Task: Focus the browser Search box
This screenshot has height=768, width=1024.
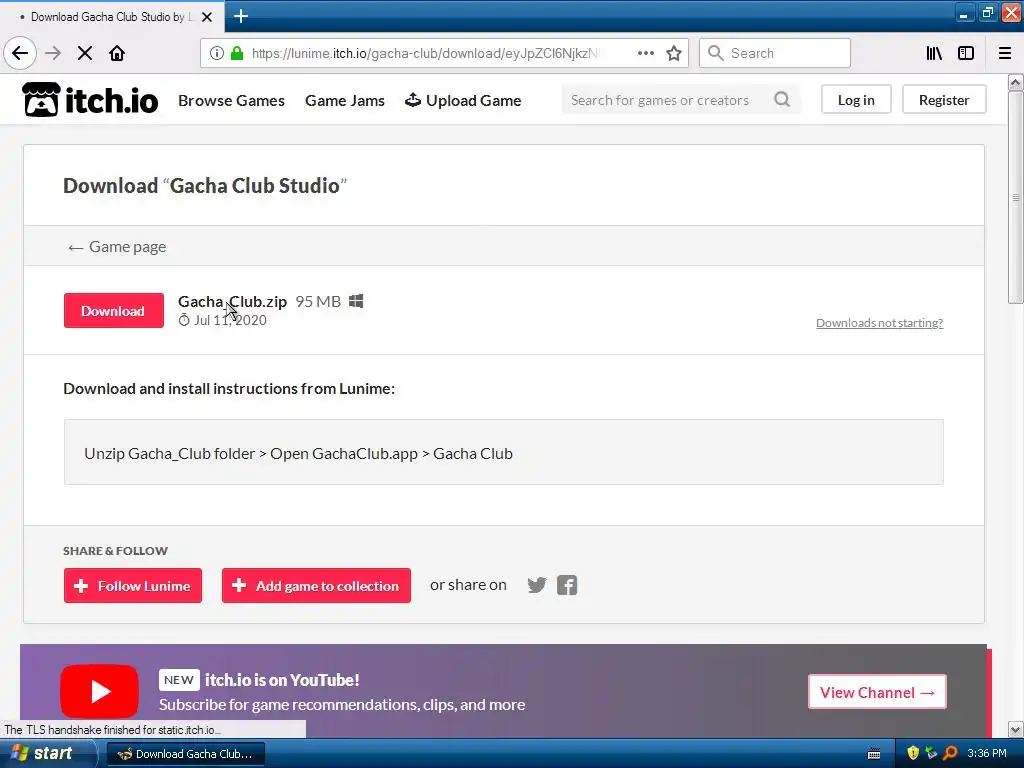Action: pos(775,53)
